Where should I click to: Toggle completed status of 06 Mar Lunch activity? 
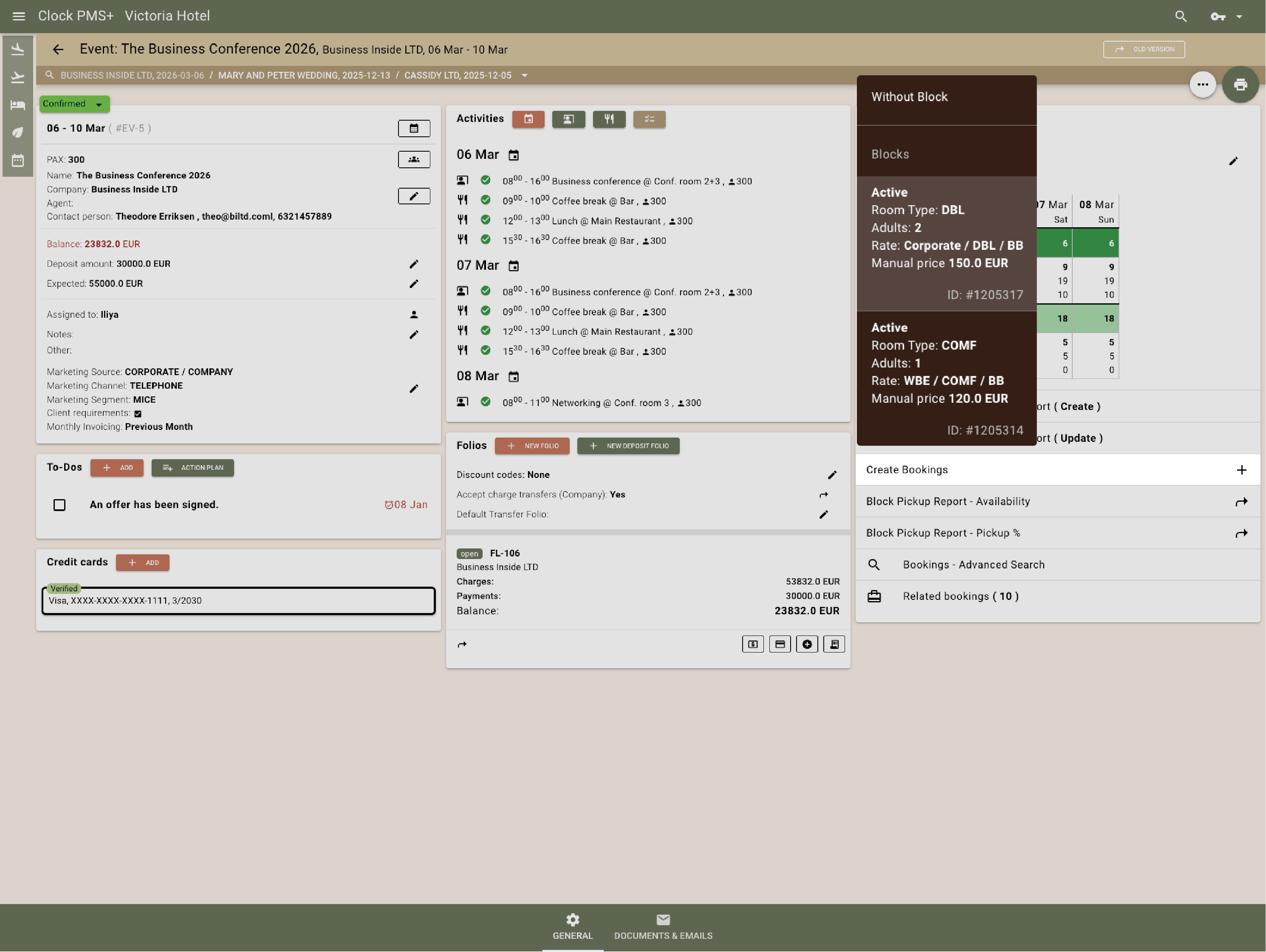(485, 220)
